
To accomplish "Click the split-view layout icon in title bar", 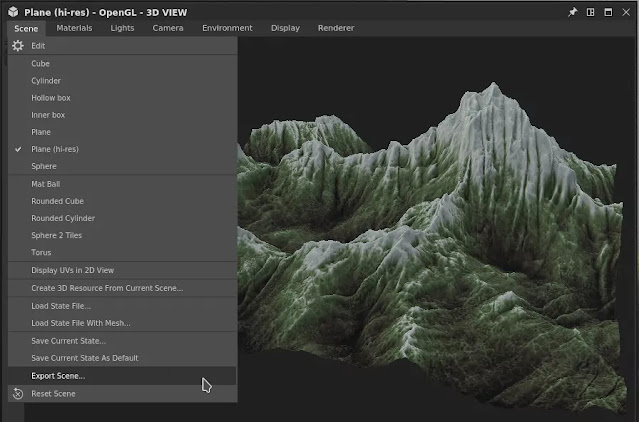I will coord(591,12).
